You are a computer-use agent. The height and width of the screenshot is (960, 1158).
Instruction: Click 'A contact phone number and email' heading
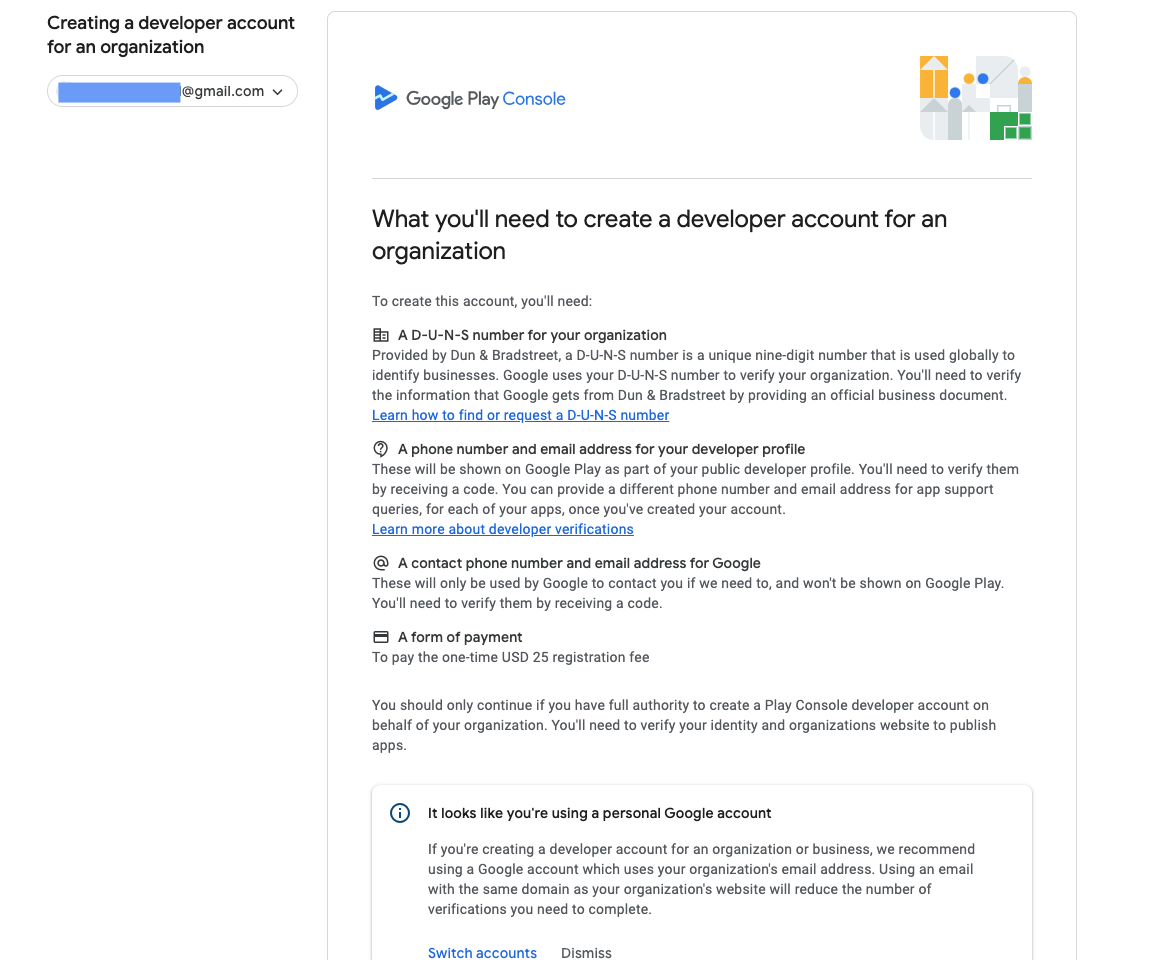coord(579,563)
